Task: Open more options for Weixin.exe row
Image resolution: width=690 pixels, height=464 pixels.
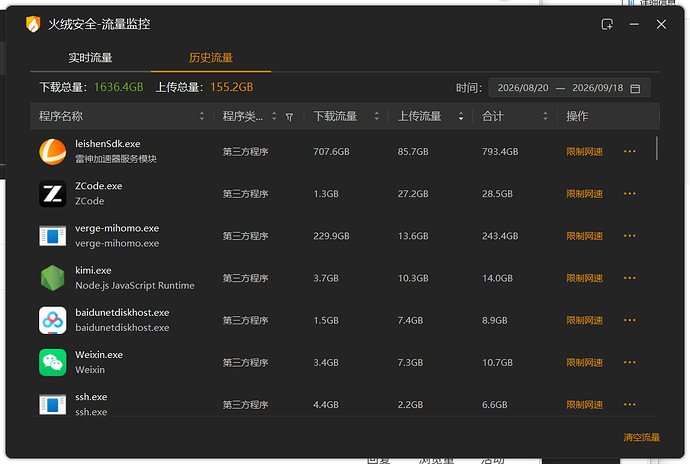Action: pyautogui.click(x=629, y=363)
